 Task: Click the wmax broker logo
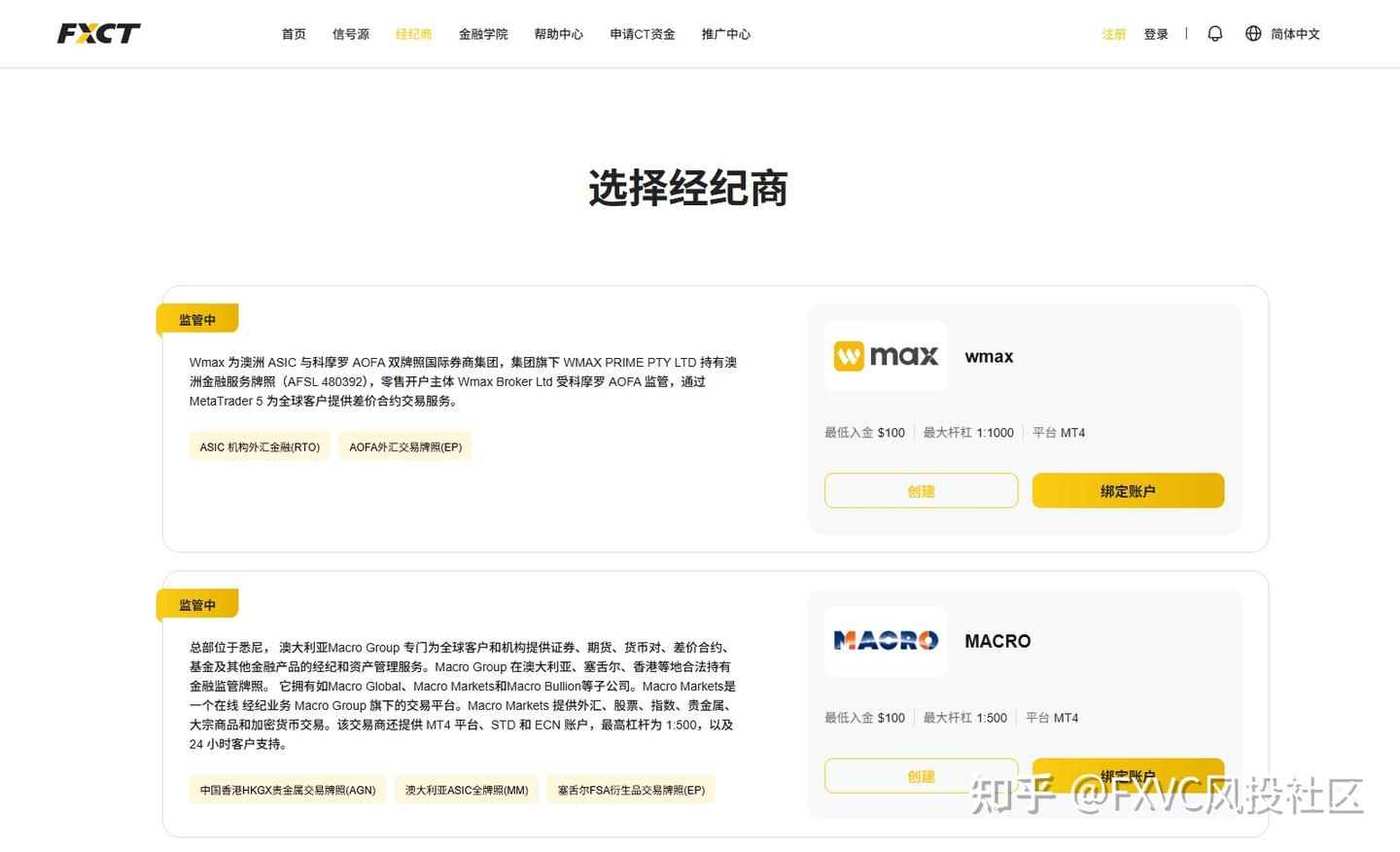pos(886,356)
